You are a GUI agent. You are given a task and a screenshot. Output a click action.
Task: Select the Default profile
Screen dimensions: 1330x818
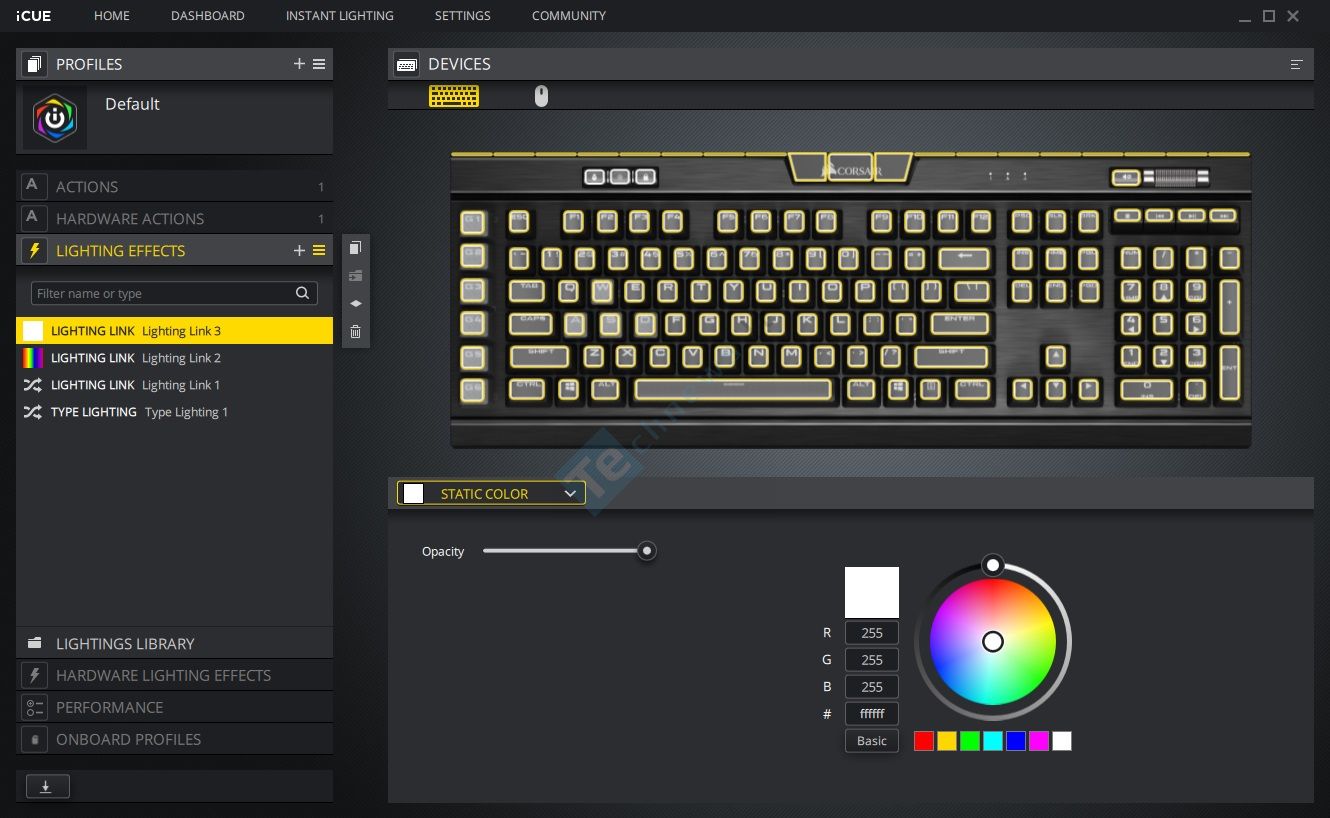click(x=174, y=118)
